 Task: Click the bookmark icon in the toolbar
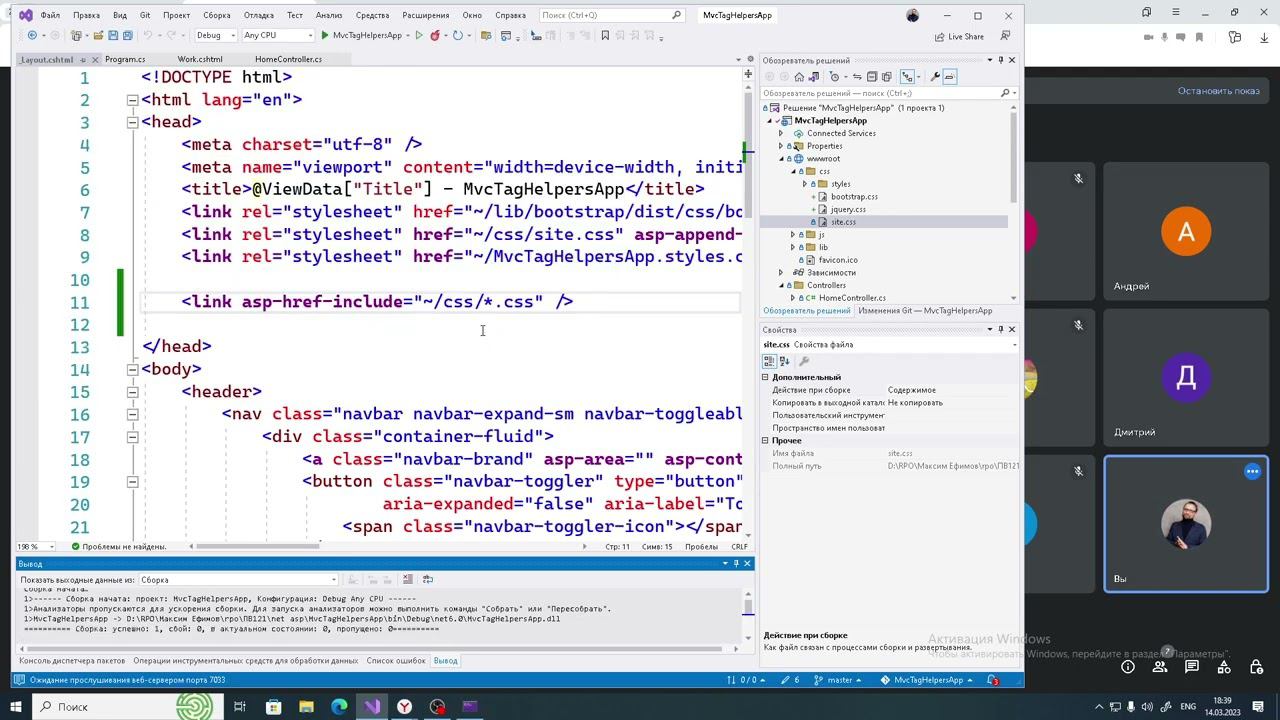(605, 36)
